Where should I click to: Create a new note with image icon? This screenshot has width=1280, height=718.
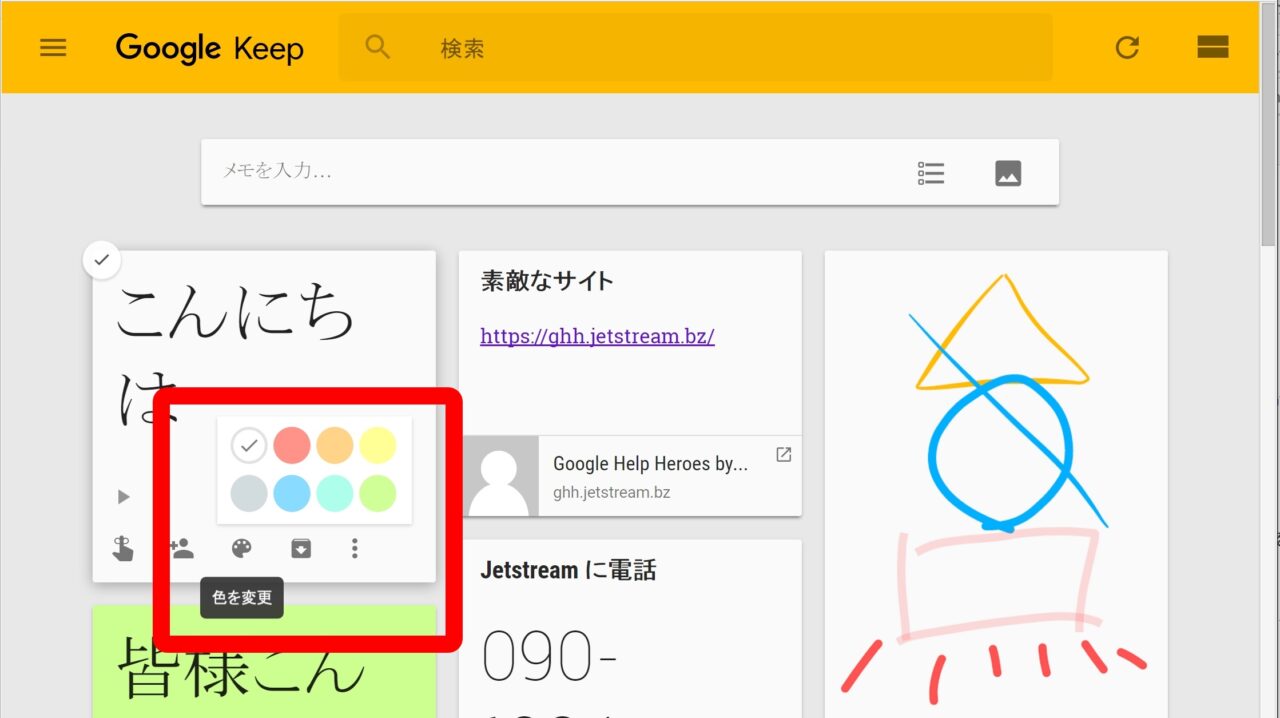(x=1008, y=173)
